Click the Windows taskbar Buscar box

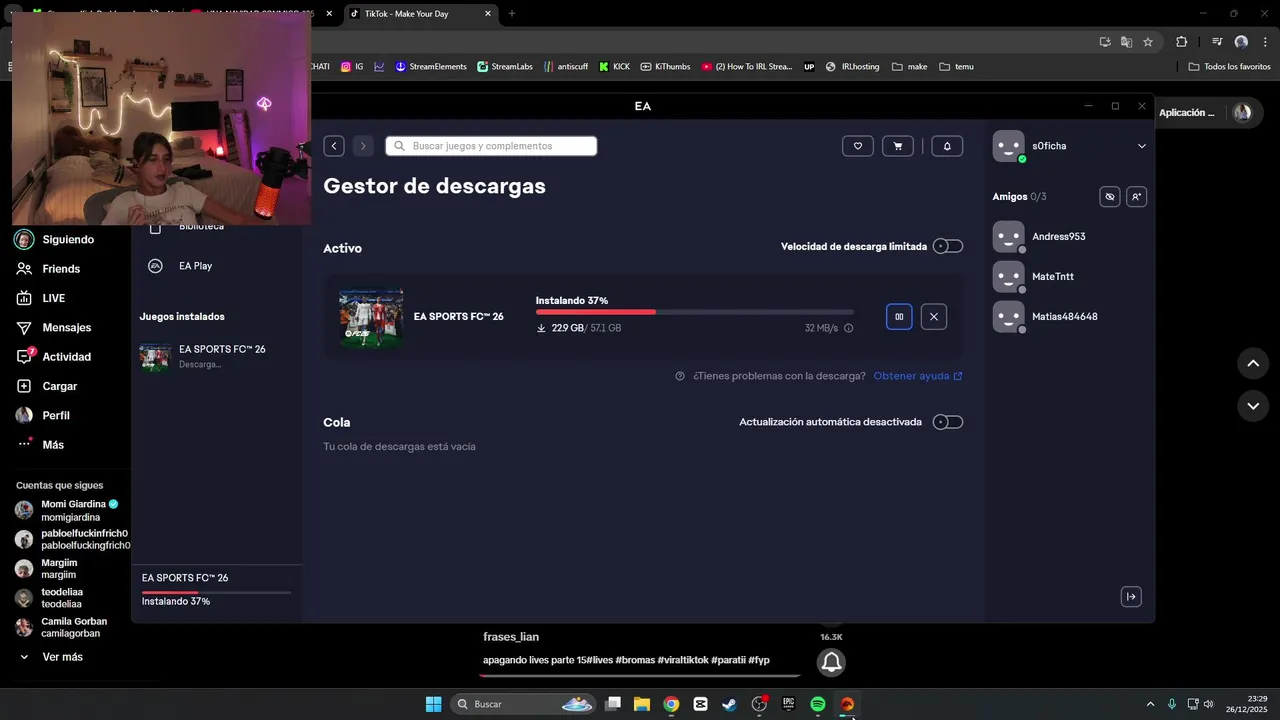tap(524, 704)
